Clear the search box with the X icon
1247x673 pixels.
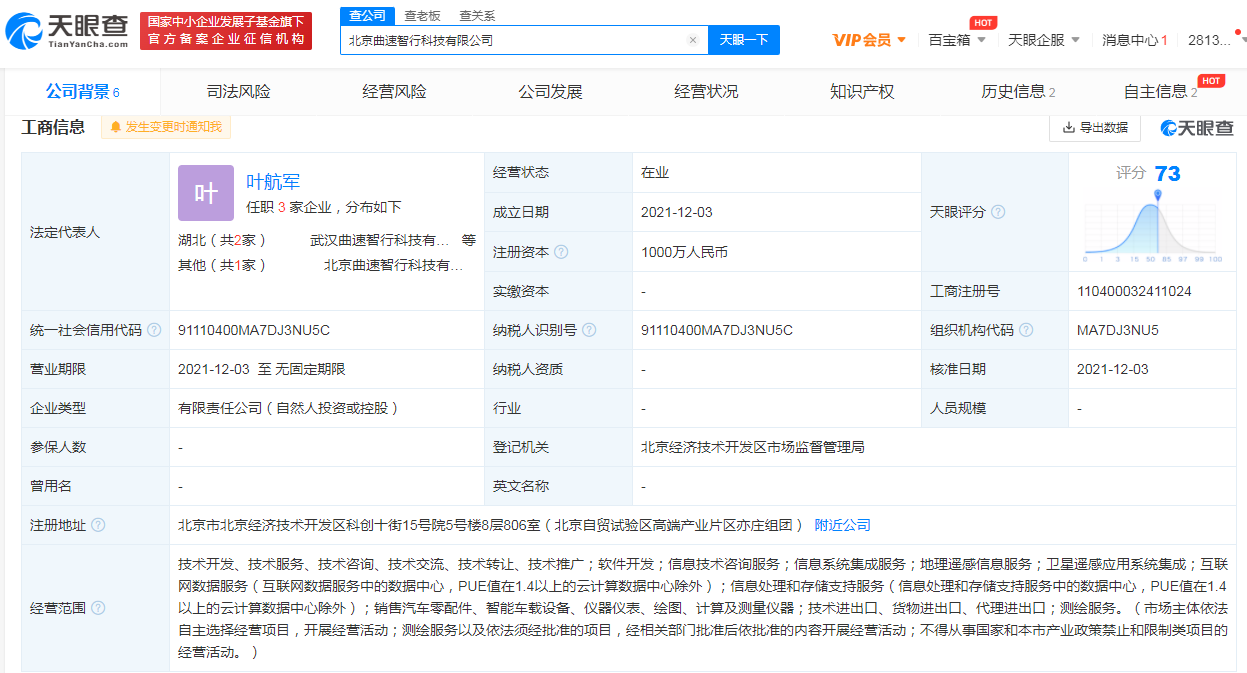[x=692, y=41]
